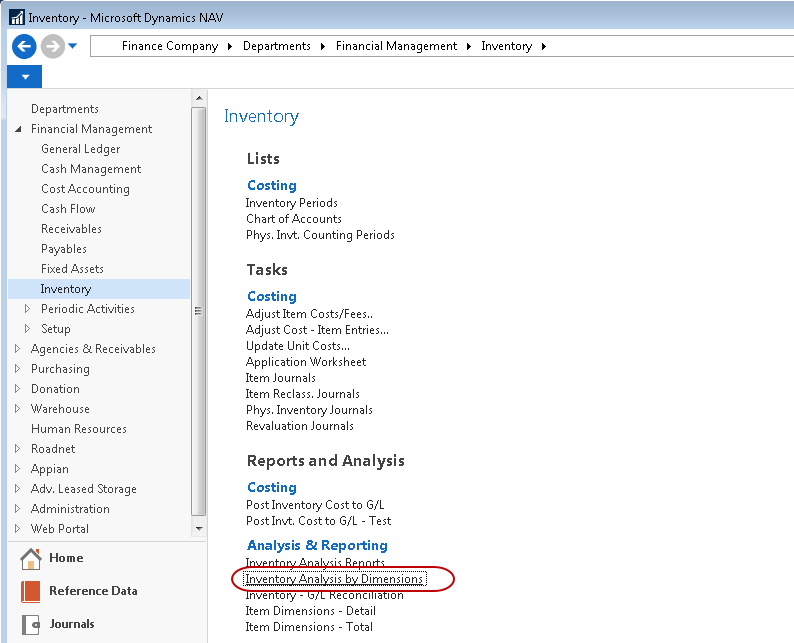Open Inventory Analysis by Dimensions link
Viewport: 794px width, 643px height.
pyautogui.click(x=334, y=579)
